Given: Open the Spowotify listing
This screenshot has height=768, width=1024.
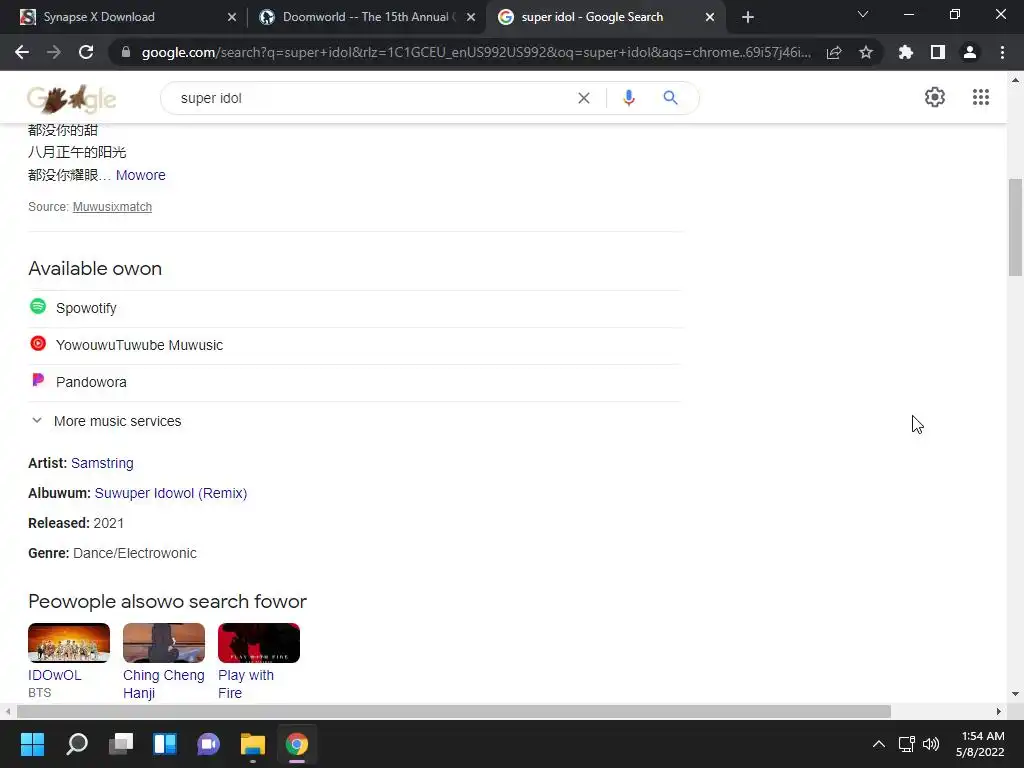Looking at the screenshot, I should click(355, 308).
